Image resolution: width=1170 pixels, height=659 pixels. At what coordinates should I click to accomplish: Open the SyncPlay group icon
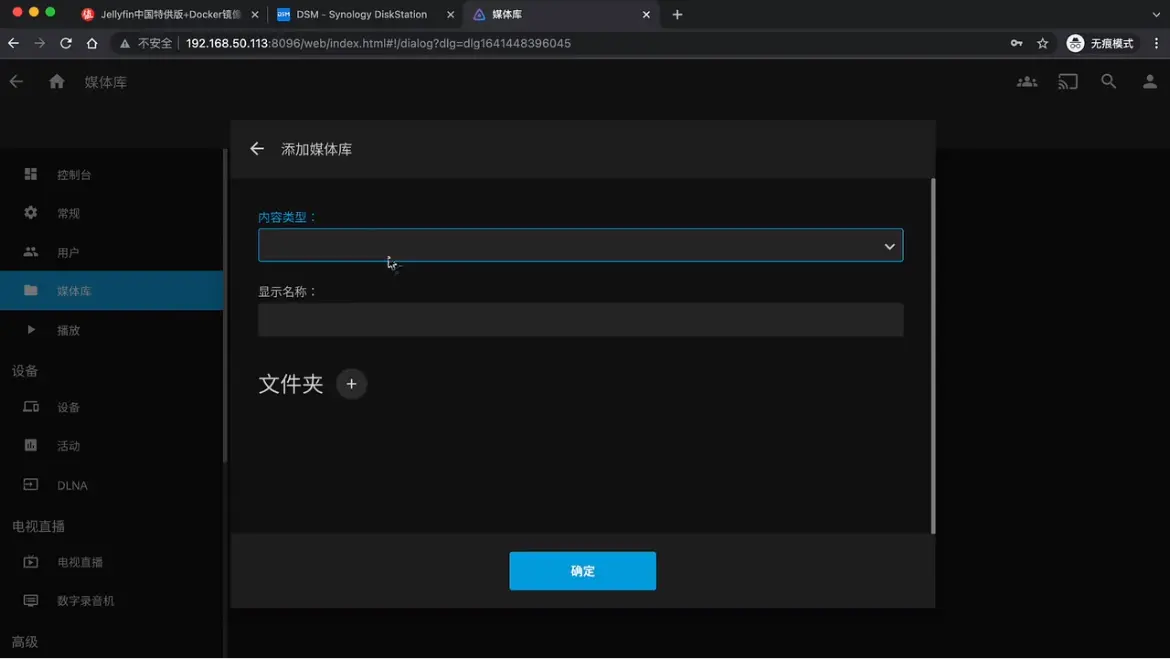pos(1027,82)
